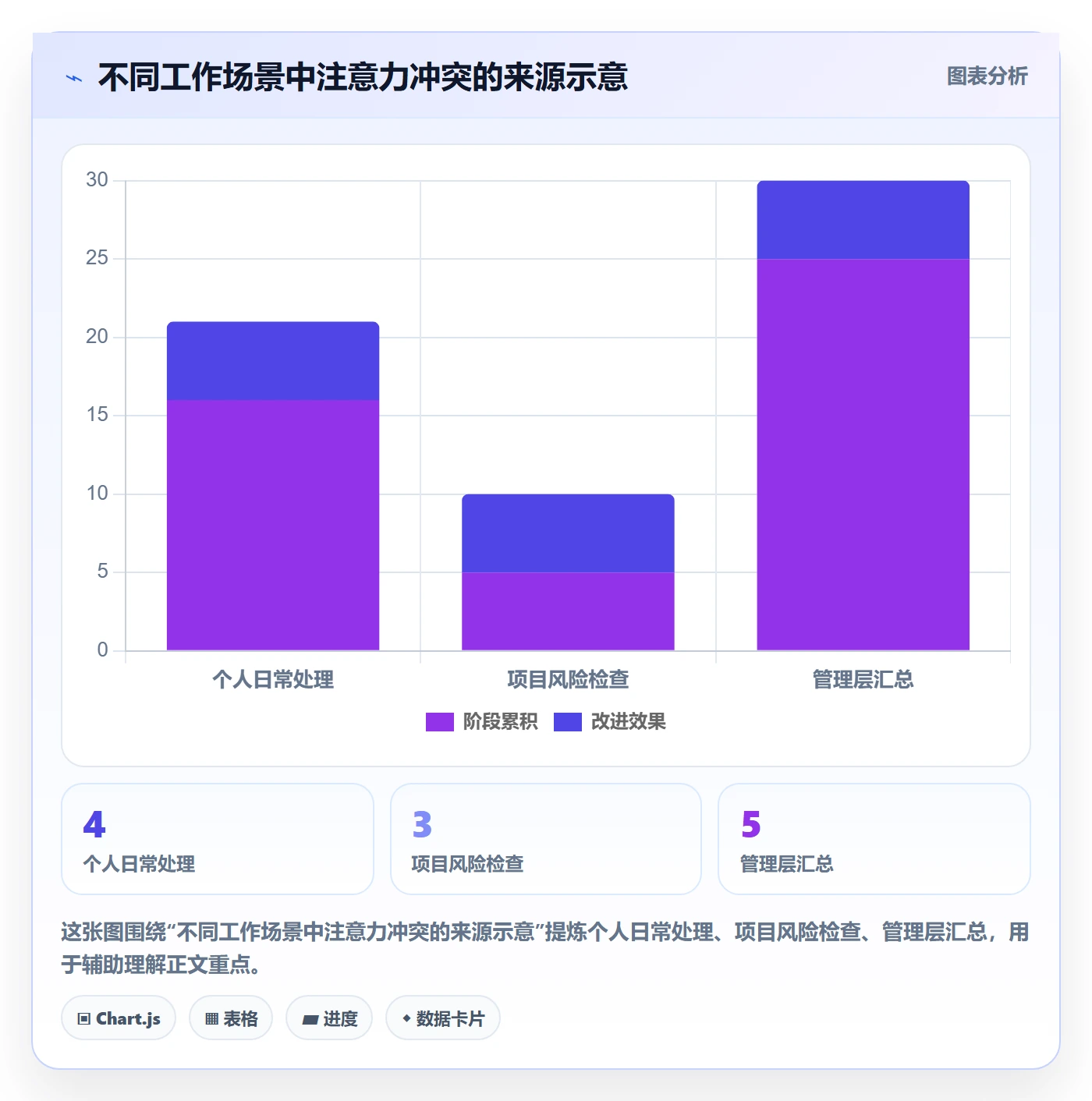Open the data card showing 4
Screen dimensions: 1092x1101
(218, 839)
